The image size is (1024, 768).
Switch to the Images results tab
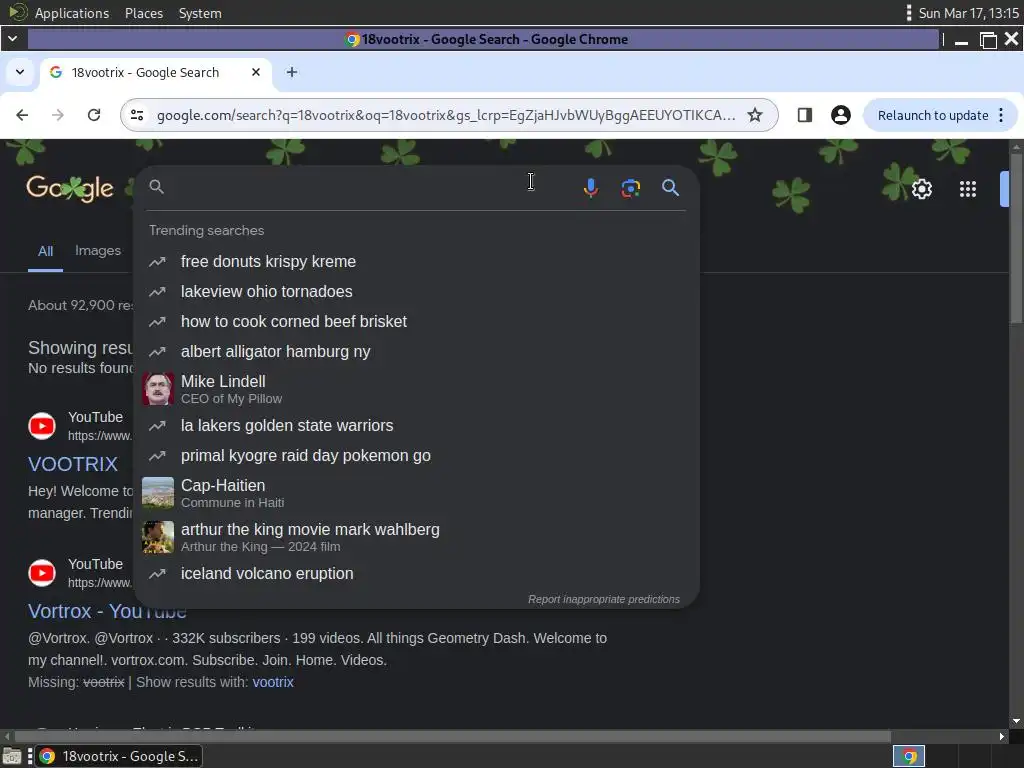(98, 251)
